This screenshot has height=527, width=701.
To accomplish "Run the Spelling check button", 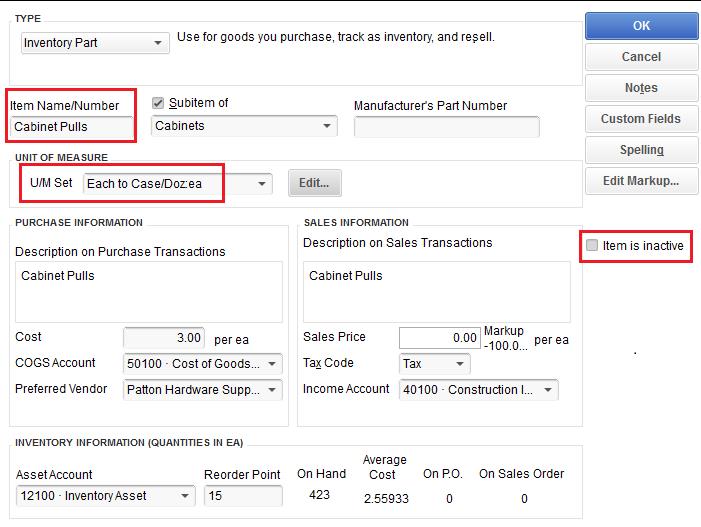I will click(641, 150).
